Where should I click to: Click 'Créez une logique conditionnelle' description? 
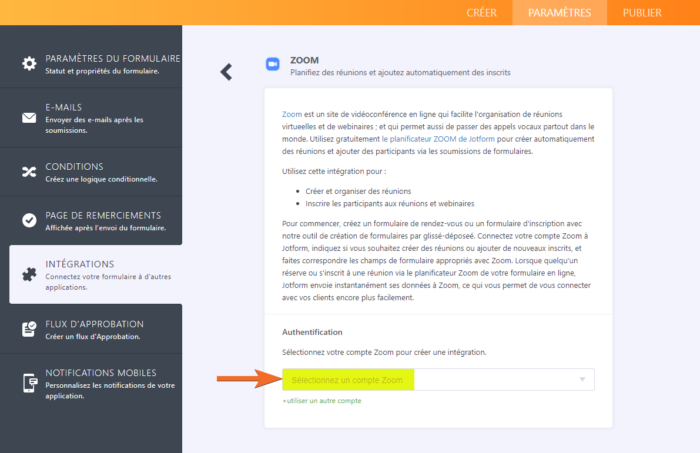[101, 179]
